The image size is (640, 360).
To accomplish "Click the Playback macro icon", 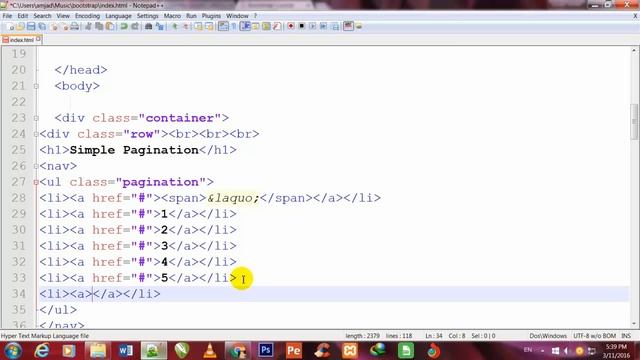I will pyautogui.click(x=312, y=27).
